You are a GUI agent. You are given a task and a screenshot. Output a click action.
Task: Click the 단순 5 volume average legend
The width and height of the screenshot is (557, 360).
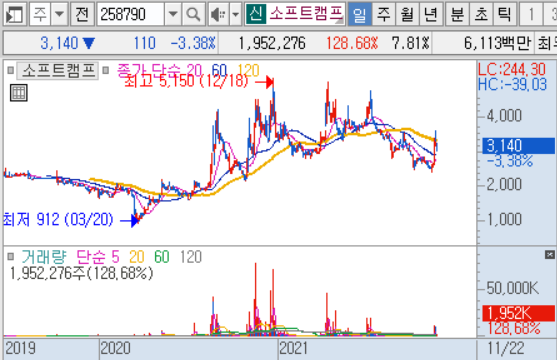coord(98,257)
